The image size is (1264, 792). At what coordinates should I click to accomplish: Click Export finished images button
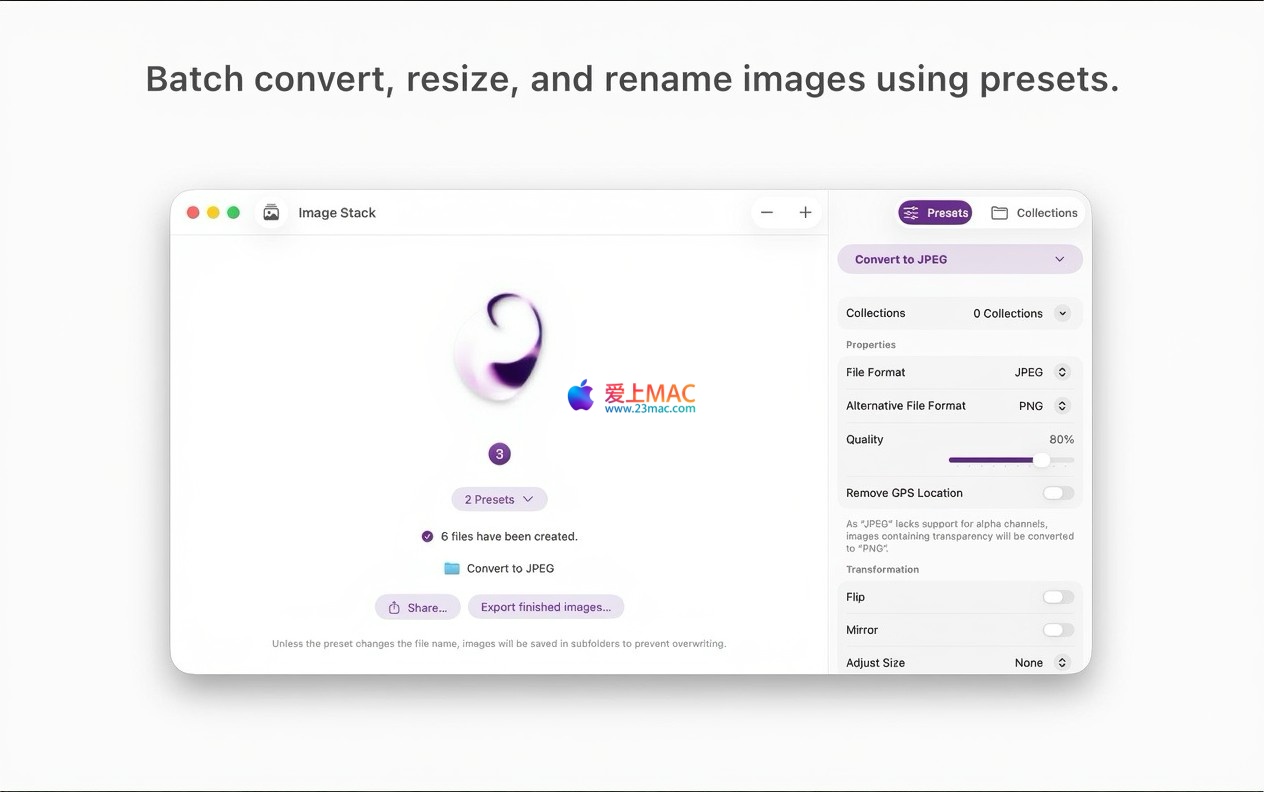pyautogui.click(x=546, y=607)
